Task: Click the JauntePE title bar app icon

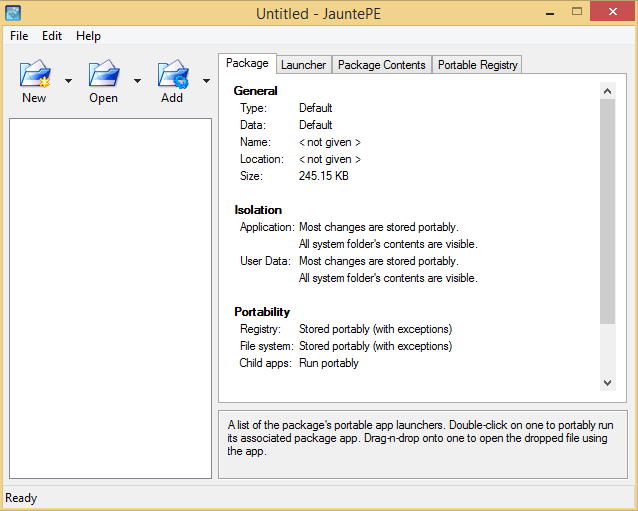Action: click(13, 13)
